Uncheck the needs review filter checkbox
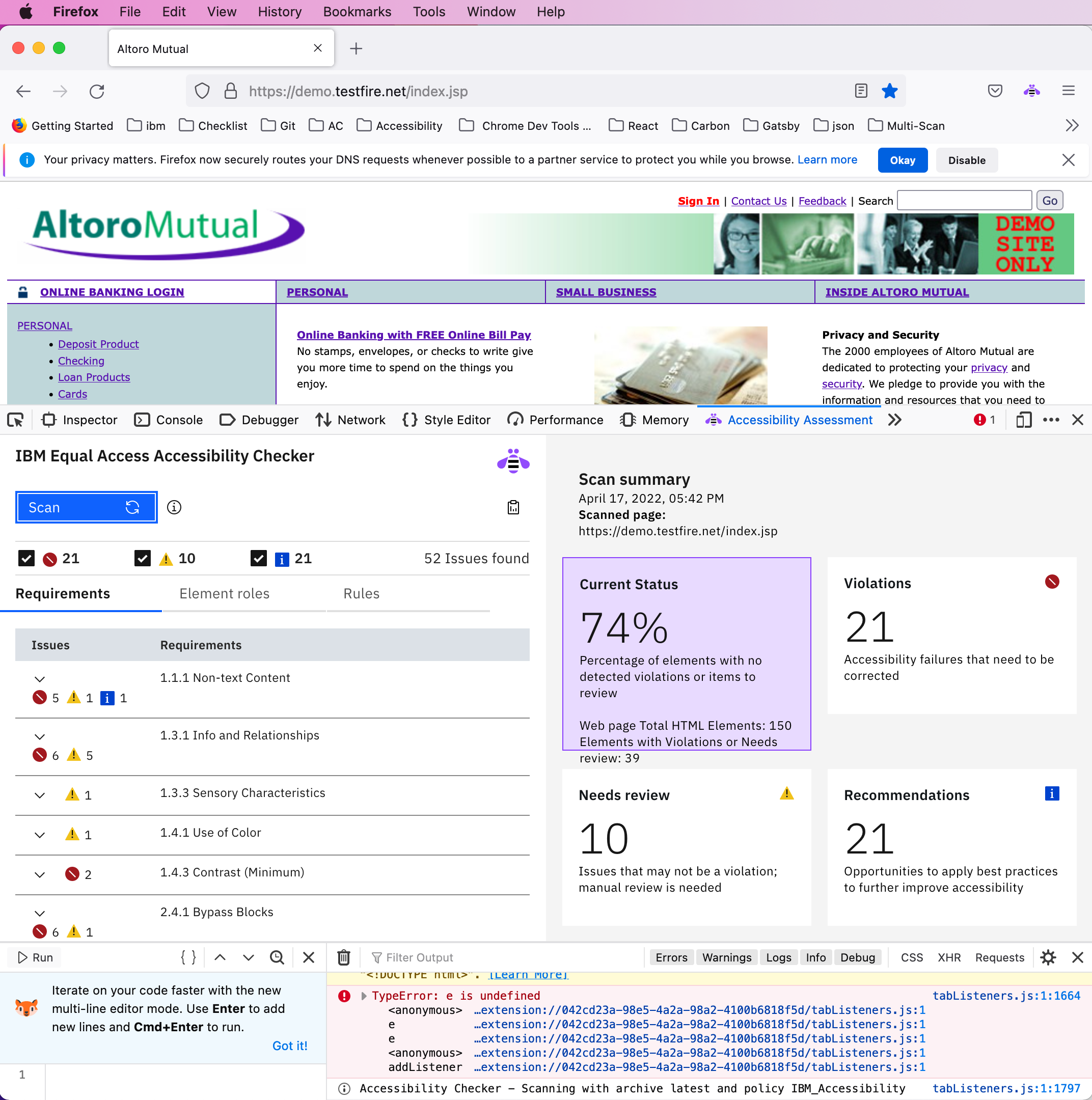 pyautogui.click(x=142, y=559)
